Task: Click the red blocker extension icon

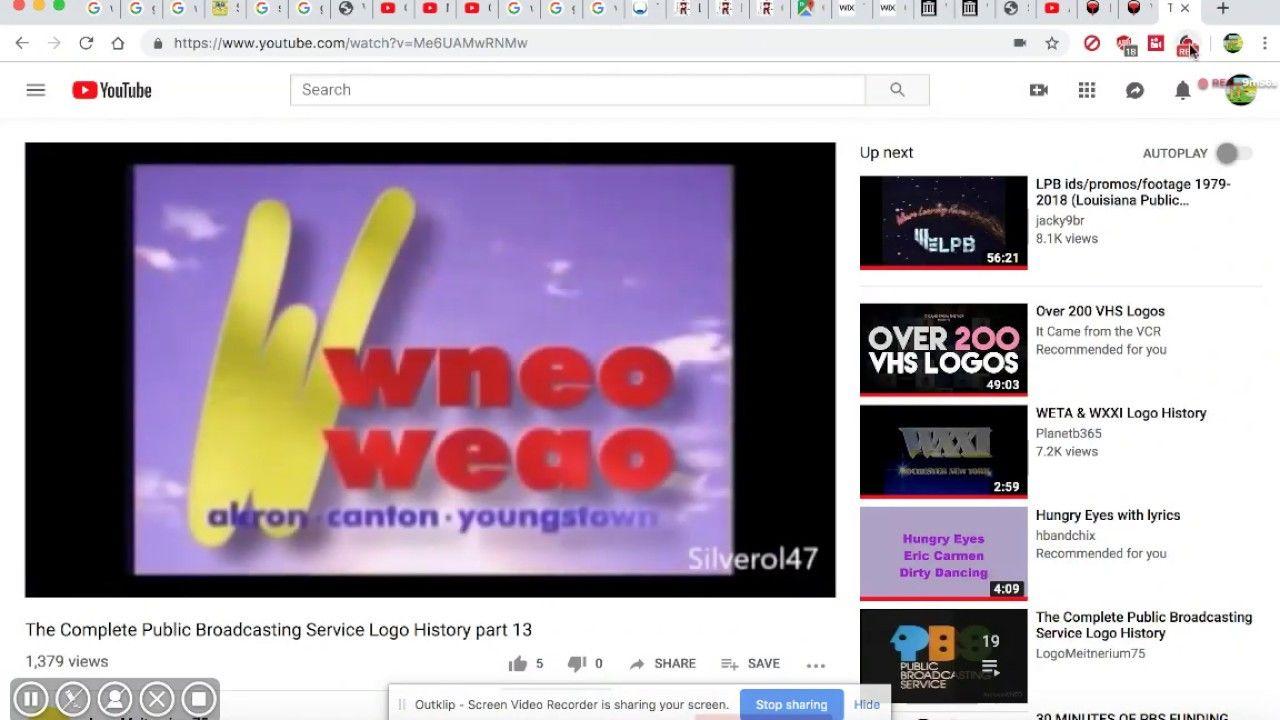Action: [1092, 43]
